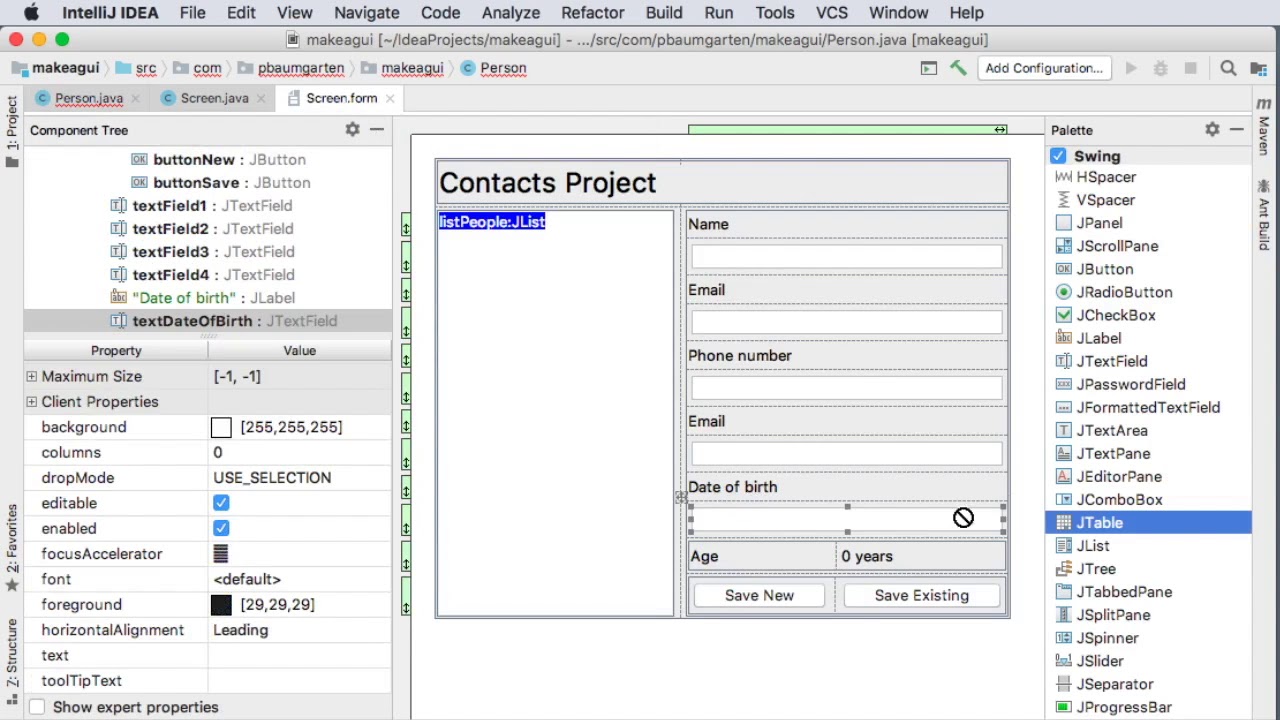Viewport: 1280px width, 720px height.
Task: Select the Name text field
Action: [x=846, y=256]
